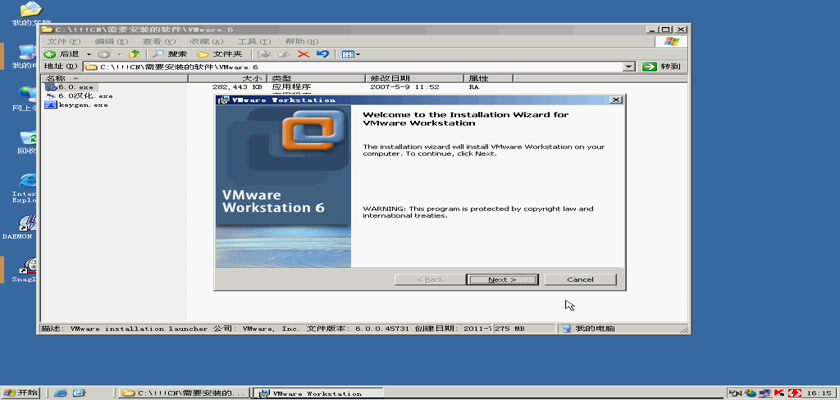This screenshot has height=400, width=840.
Task: Click the DAEMON Tools desktop icon
Action: pos(20,227)
